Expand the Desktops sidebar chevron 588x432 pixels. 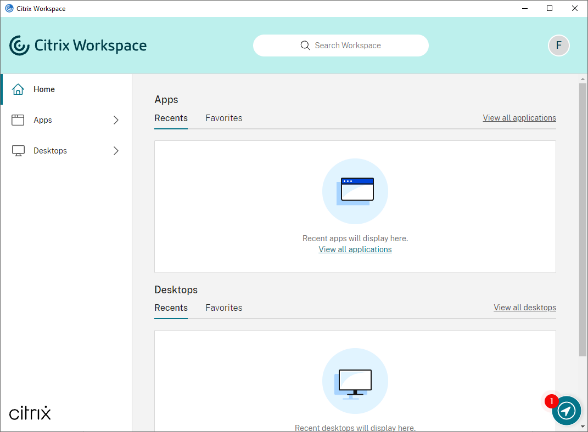[x=116, y=151]
